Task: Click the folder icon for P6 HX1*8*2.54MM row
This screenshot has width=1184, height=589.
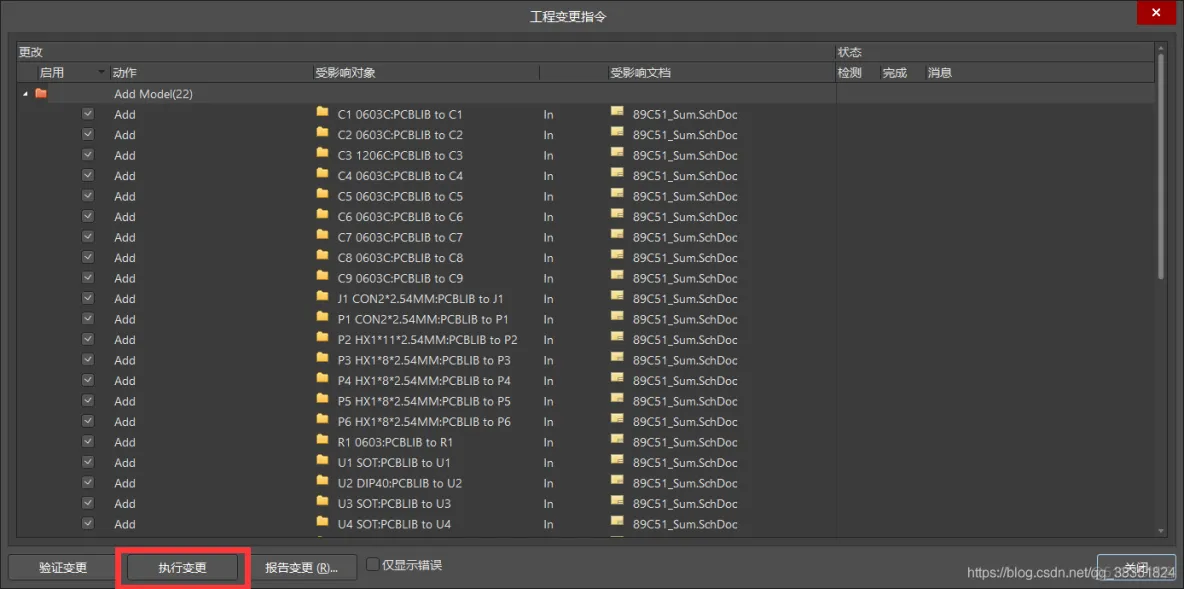Action: pyautogui.click(x=322, y=418)
